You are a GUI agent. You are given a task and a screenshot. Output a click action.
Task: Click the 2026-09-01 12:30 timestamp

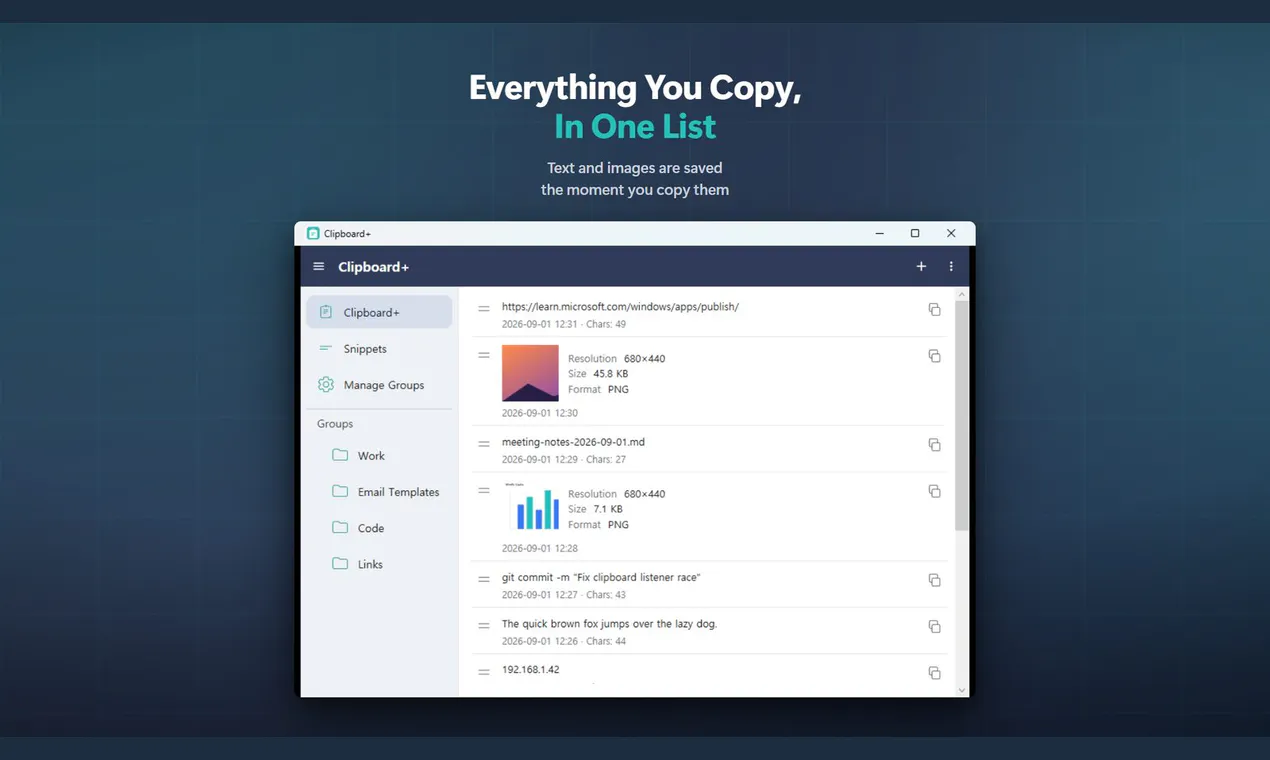[x=540, y=413]
